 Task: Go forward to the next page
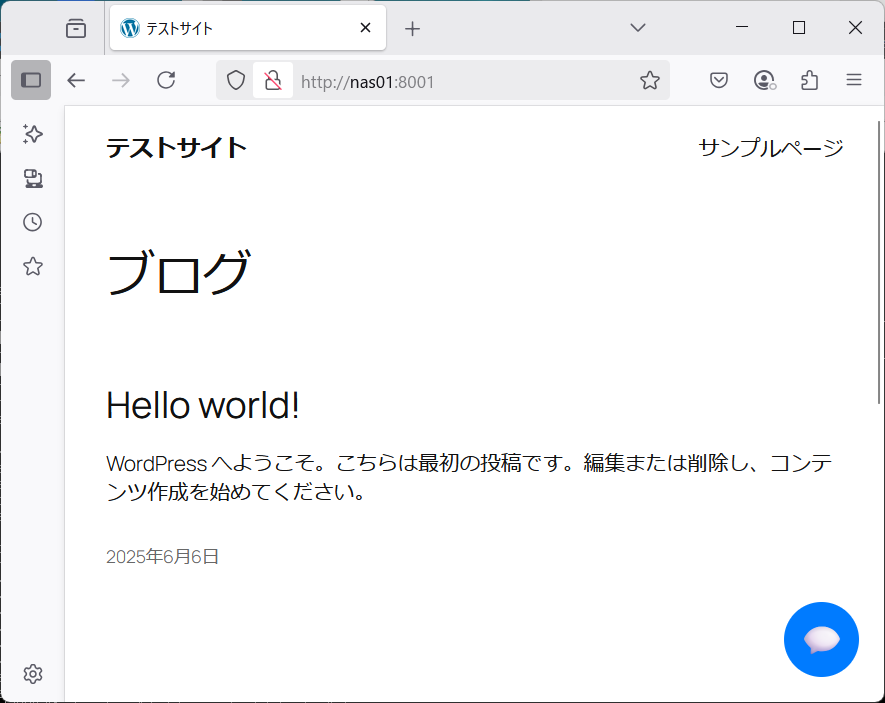pyautogui.click(x=121, y=81)
